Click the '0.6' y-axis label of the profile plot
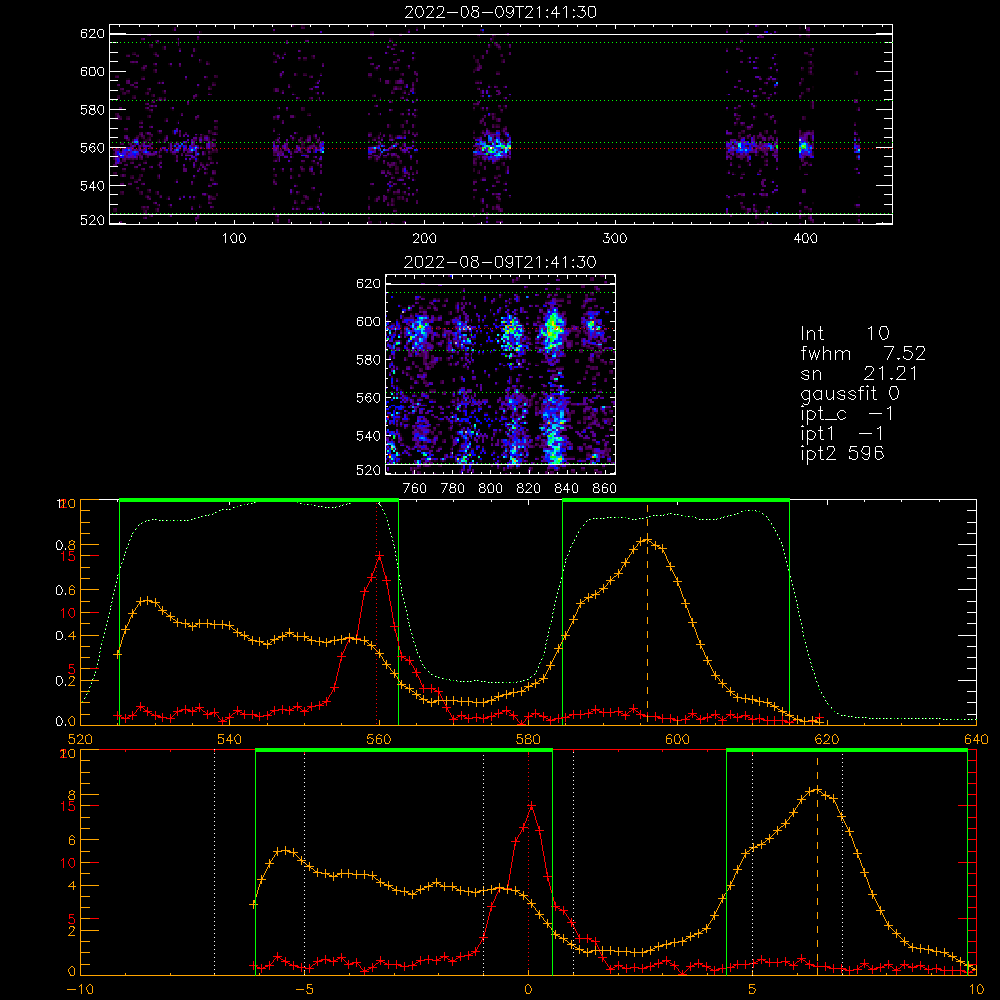Viewport: 1000px width, 1000px height. 65,591
